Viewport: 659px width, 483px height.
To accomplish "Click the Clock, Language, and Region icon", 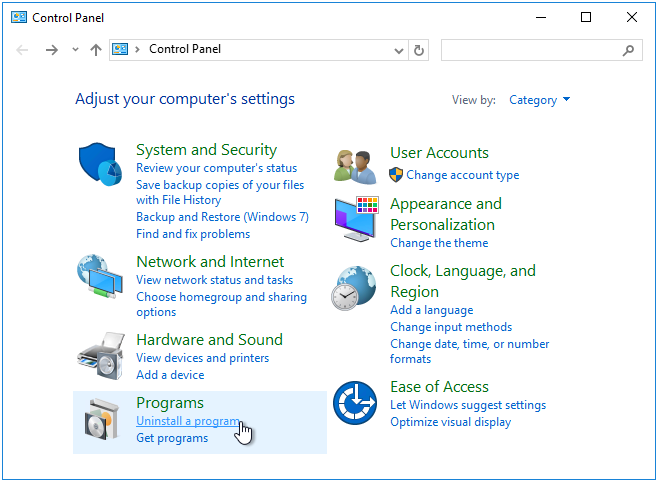I will coord(356,289).
